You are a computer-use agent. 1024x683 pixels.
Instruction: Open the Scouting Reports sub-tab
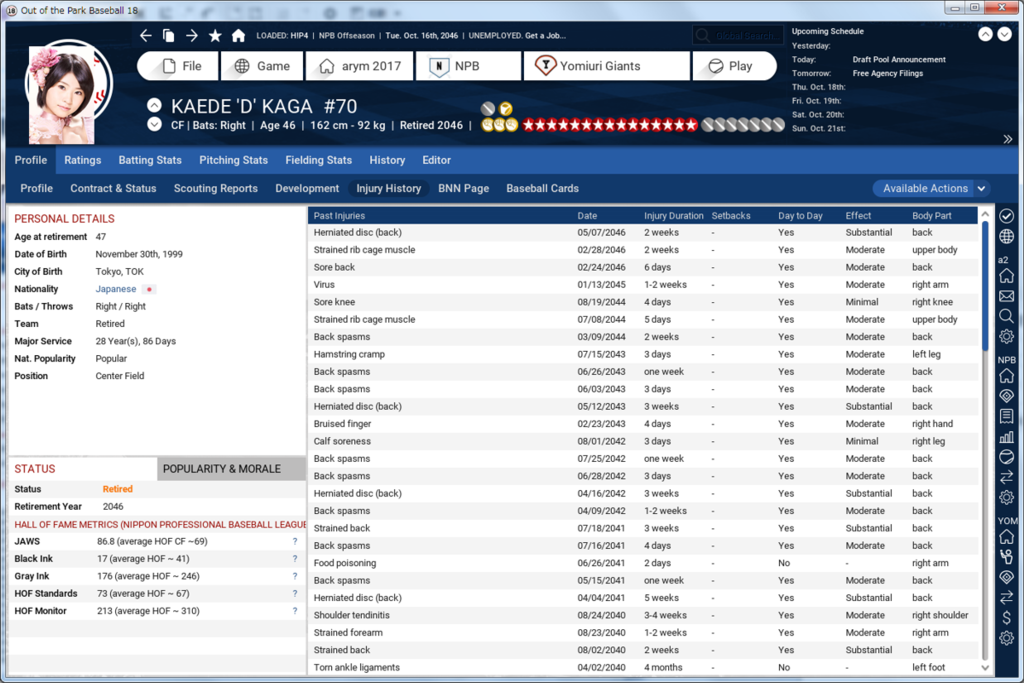click(x=216, y=188)
